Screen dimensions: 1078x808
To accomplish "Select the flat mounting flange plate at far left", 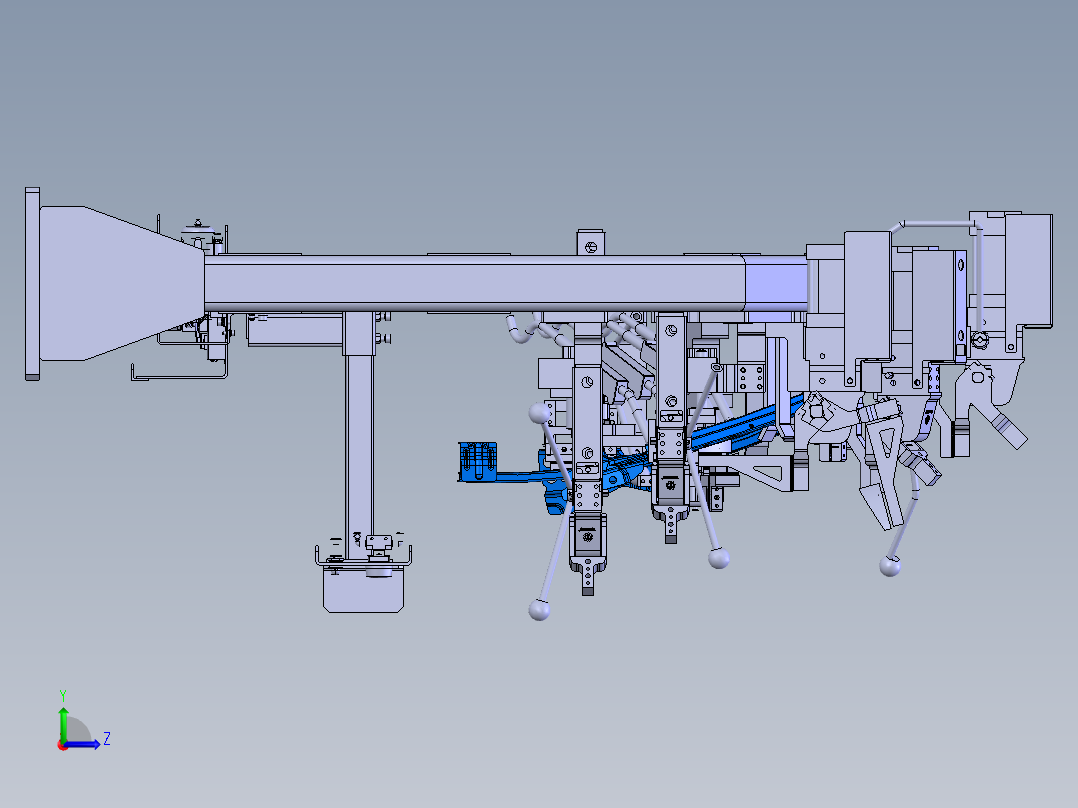I will 32,283.
